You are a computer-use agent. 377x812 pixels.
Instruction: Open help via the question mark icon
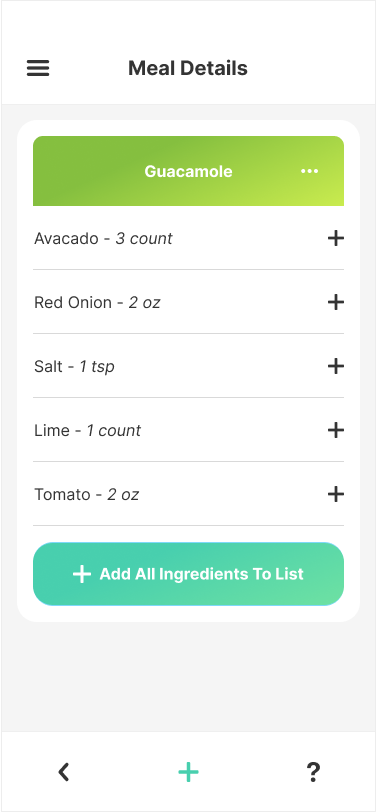pyautogui.click(x=313, y=772)
